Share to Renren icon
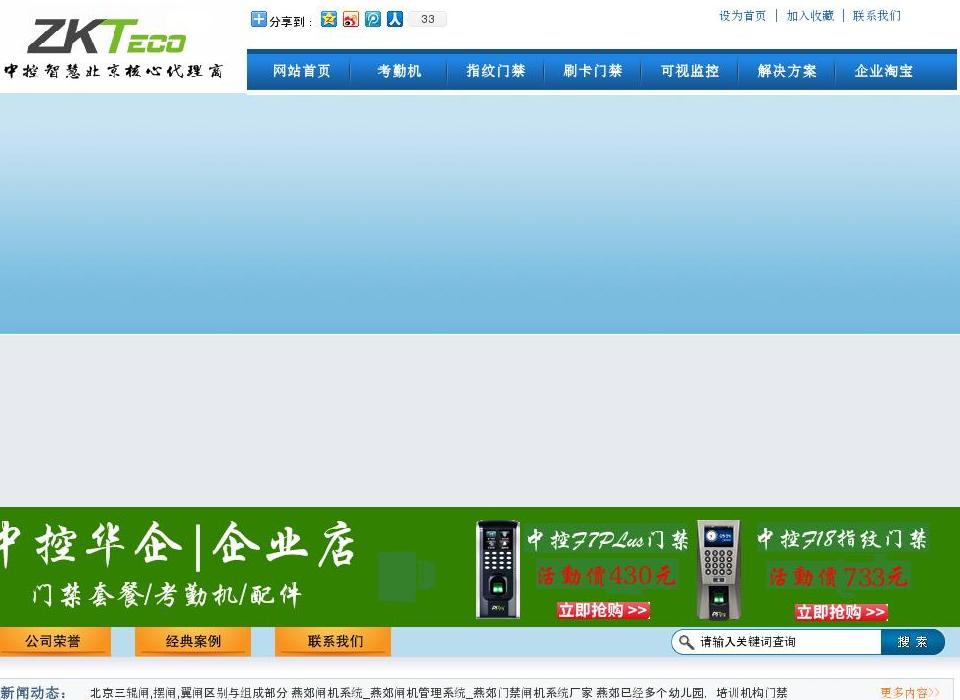The image size is (960, 700). pos(395,19)
